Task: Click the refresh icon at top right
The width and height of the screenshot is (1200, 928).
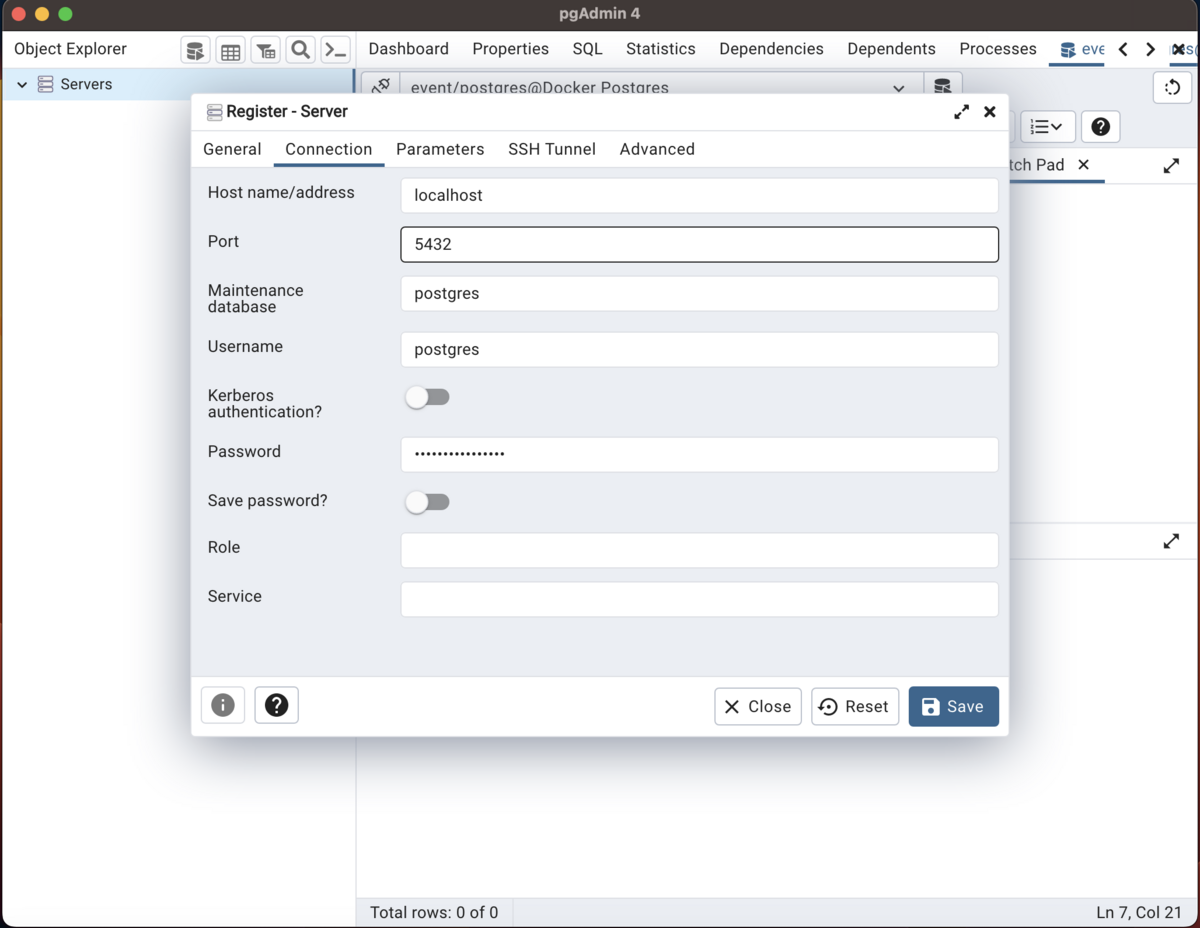Action: 1173,88
